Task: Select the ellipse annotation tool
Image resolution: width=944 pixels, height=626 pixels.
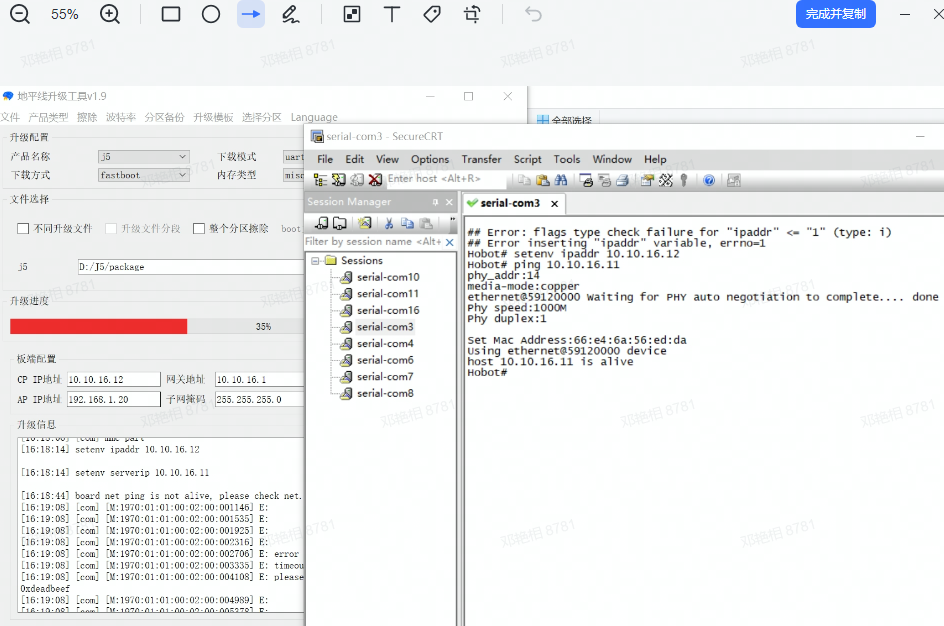Action: pyautogui.click(x=211, y=14)
